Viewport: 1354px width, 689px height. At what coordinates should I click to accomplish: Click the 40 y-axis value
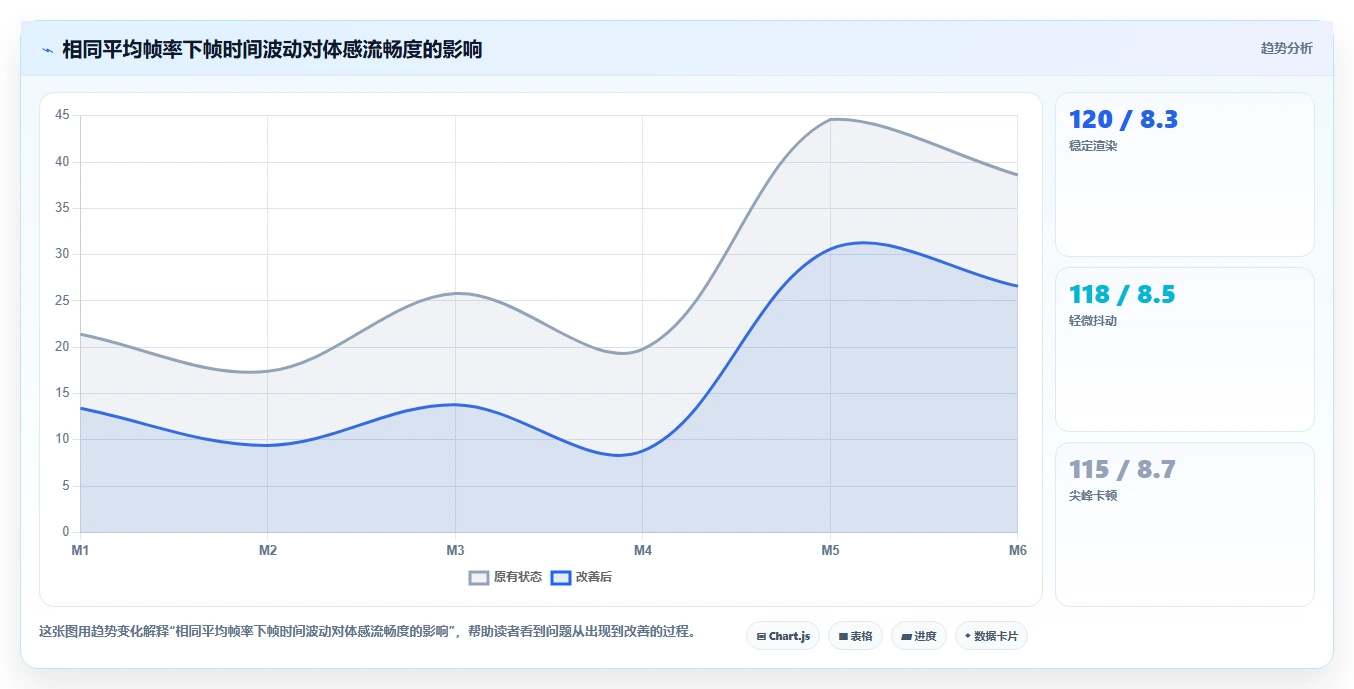click(x=62, y=161)
